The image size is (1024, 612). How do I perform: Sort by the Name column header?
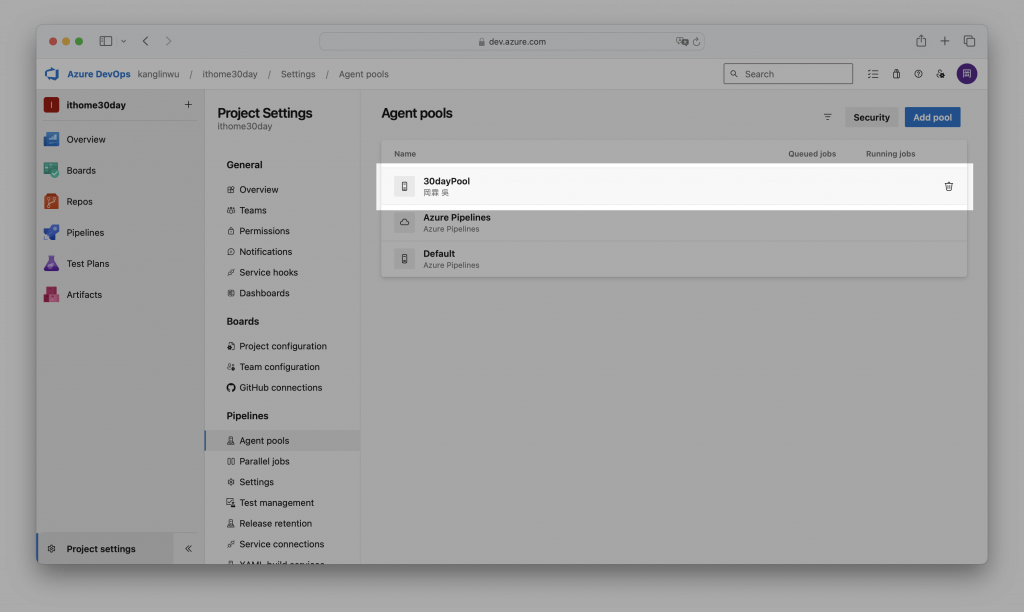(405, 153)
